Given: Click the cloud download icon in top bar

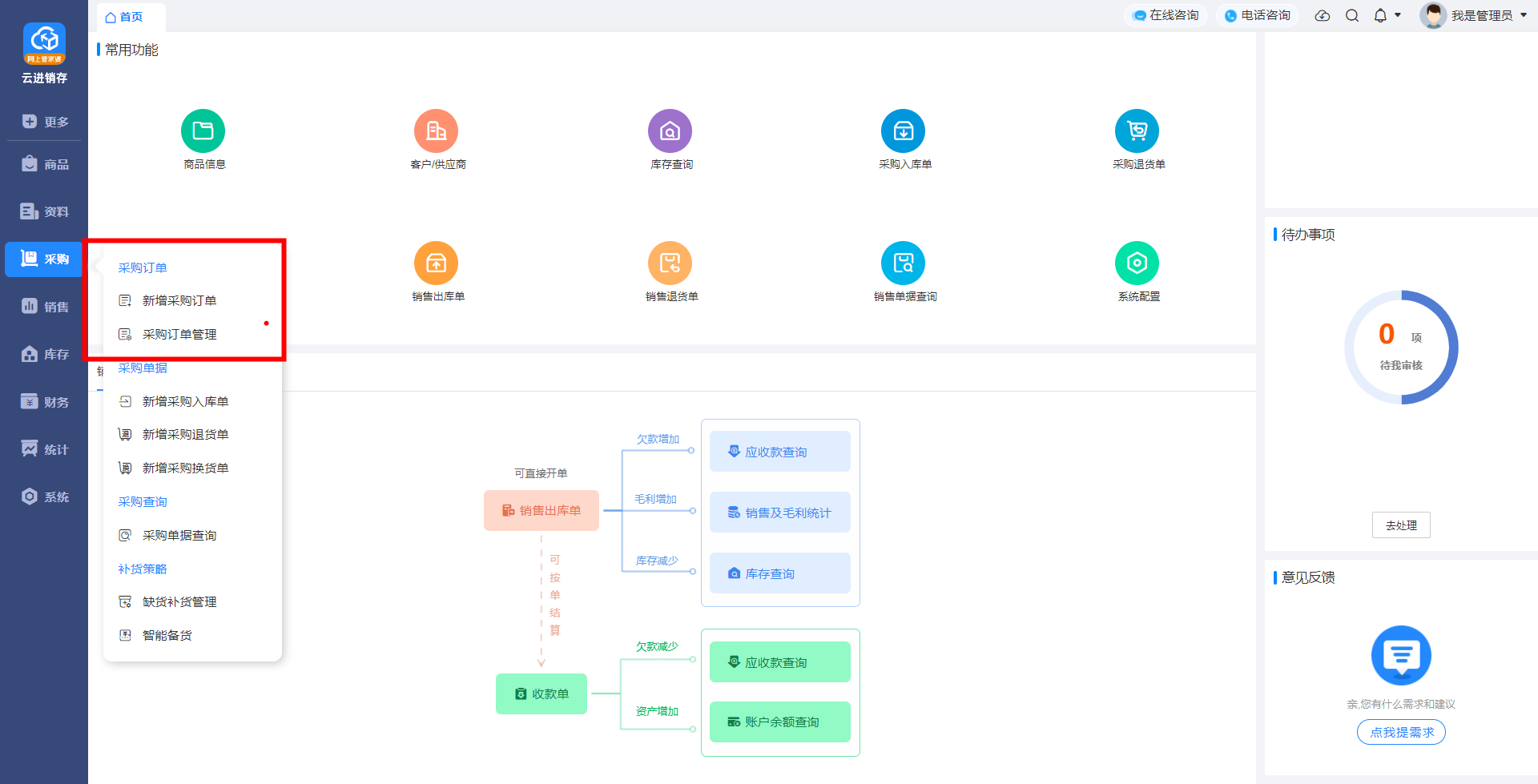Looking at the screenshot, I should pyautogui.click(x=1323, y=16).
